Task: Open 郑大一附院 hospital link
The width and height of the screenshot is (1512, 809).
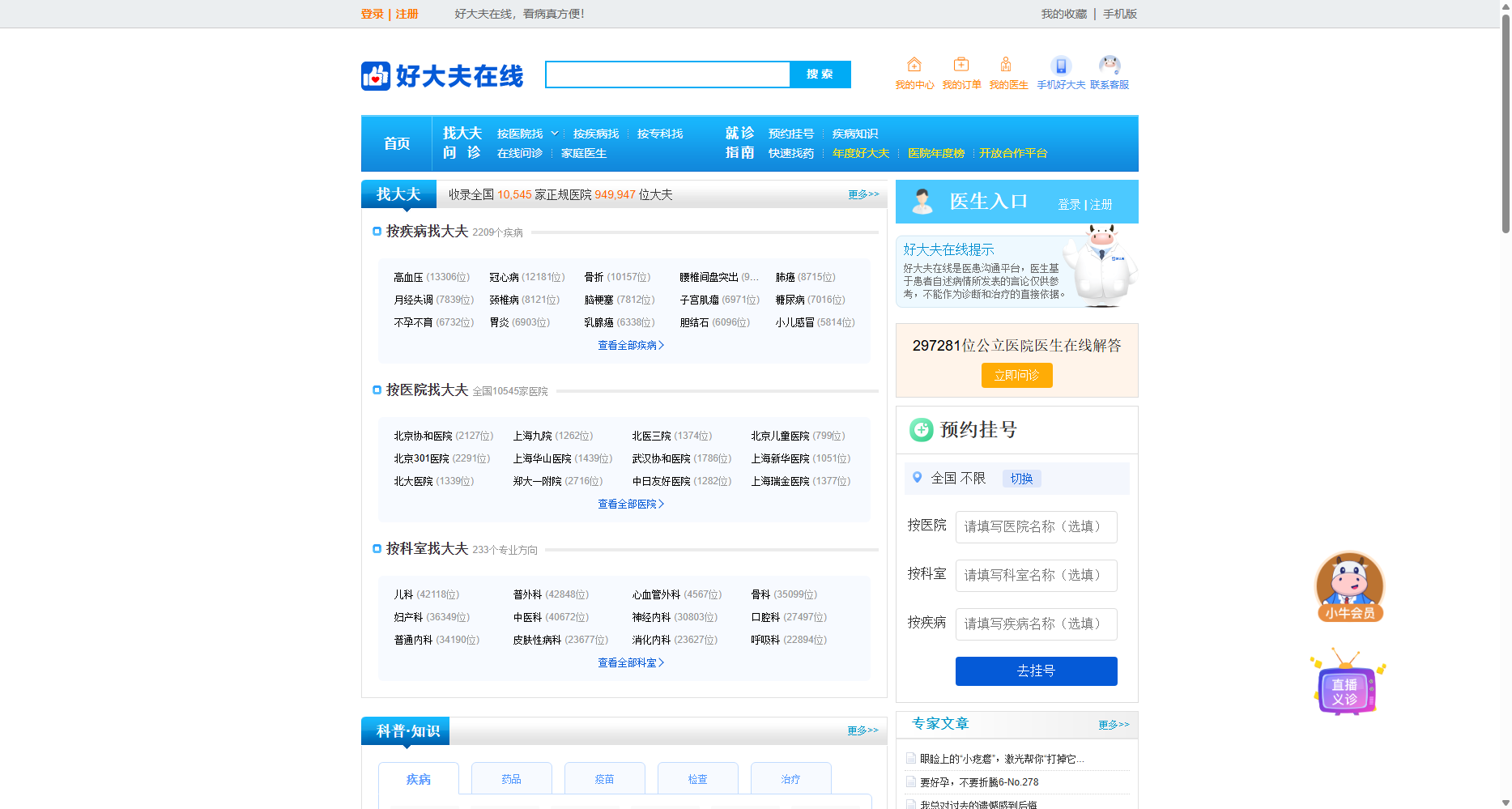Action: (537, 481)
